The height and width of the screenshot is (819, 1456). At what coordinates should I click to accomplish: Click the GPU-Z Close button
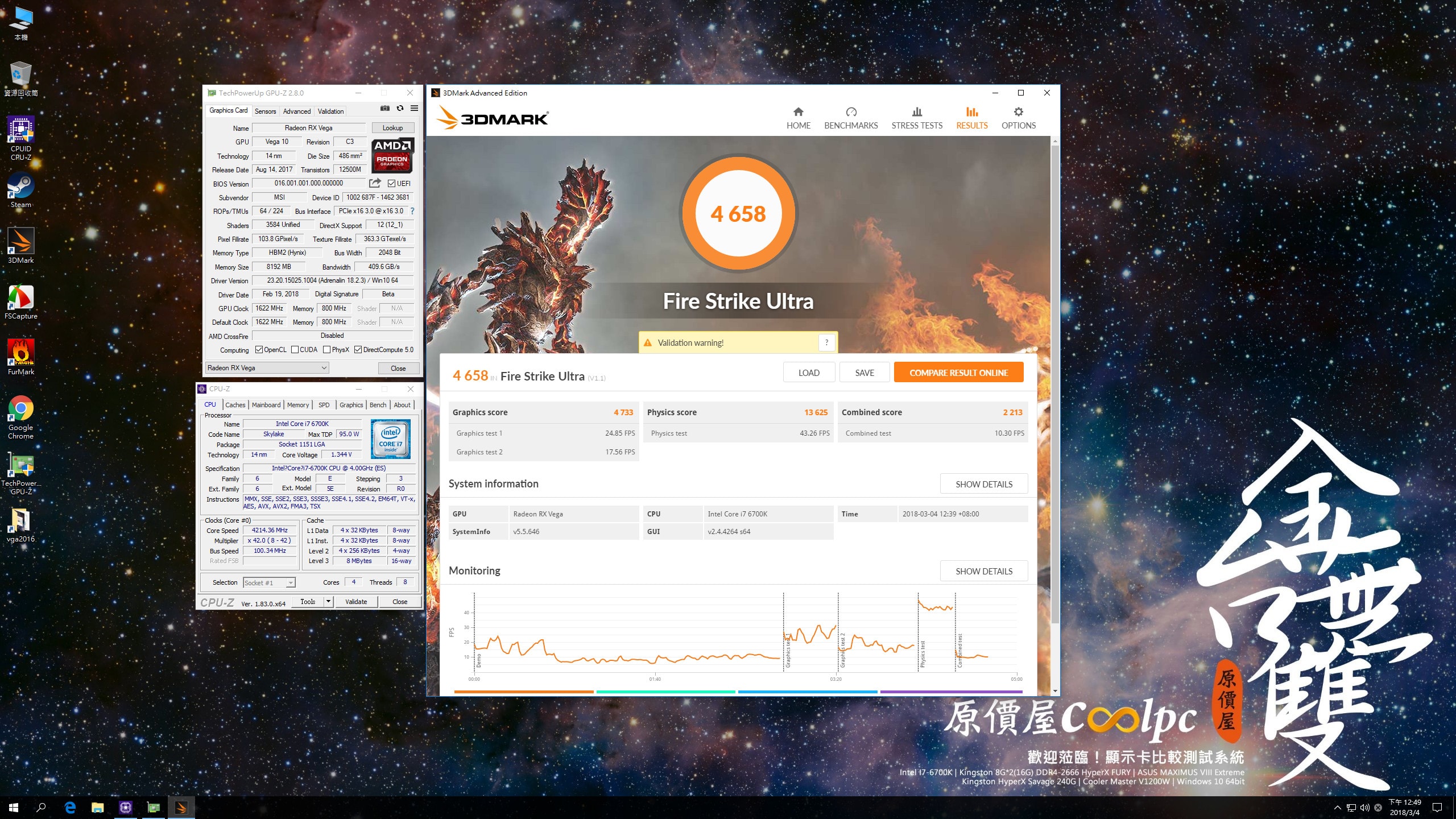tap(398, 368)
